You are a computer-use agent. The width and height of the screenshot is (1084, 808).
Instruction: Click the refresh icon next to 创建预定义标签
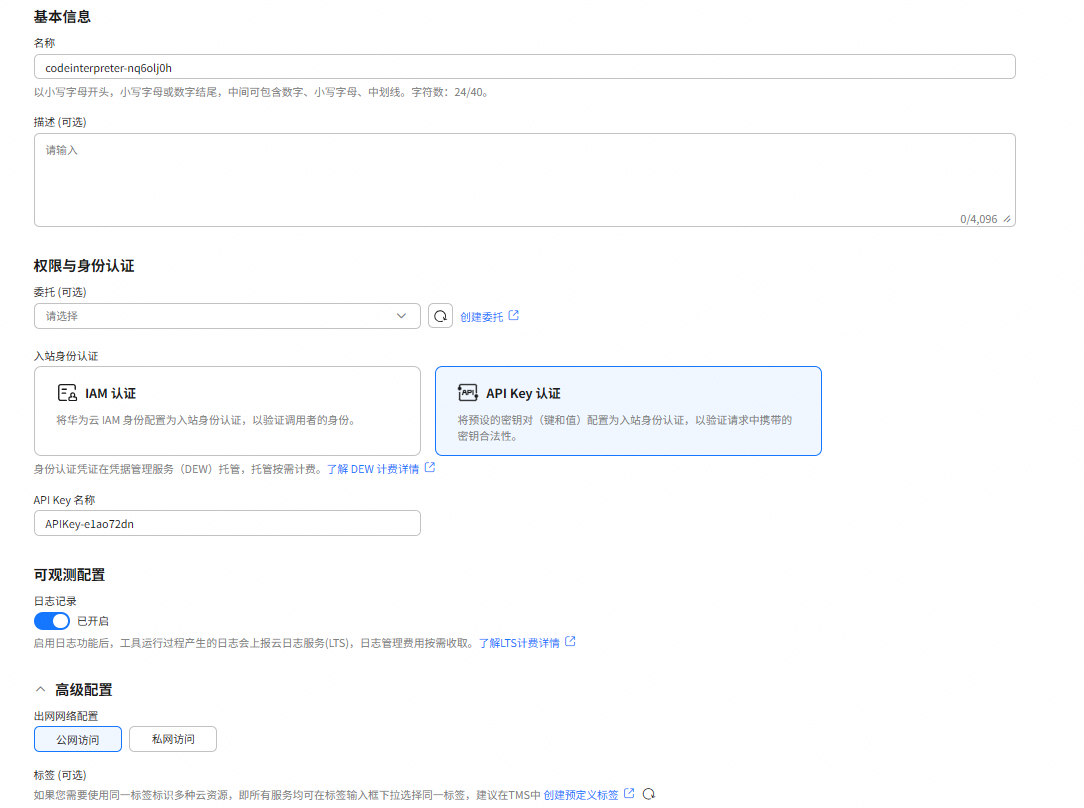tap(648, 794)
